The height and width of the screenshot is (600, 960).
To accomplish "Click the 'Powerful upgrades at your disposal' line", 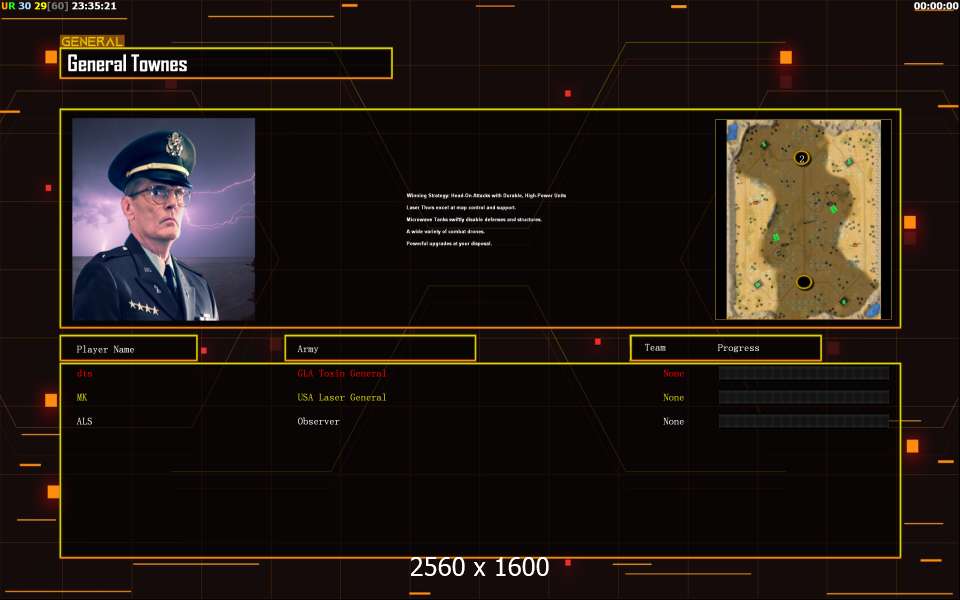I will (449, 244).
